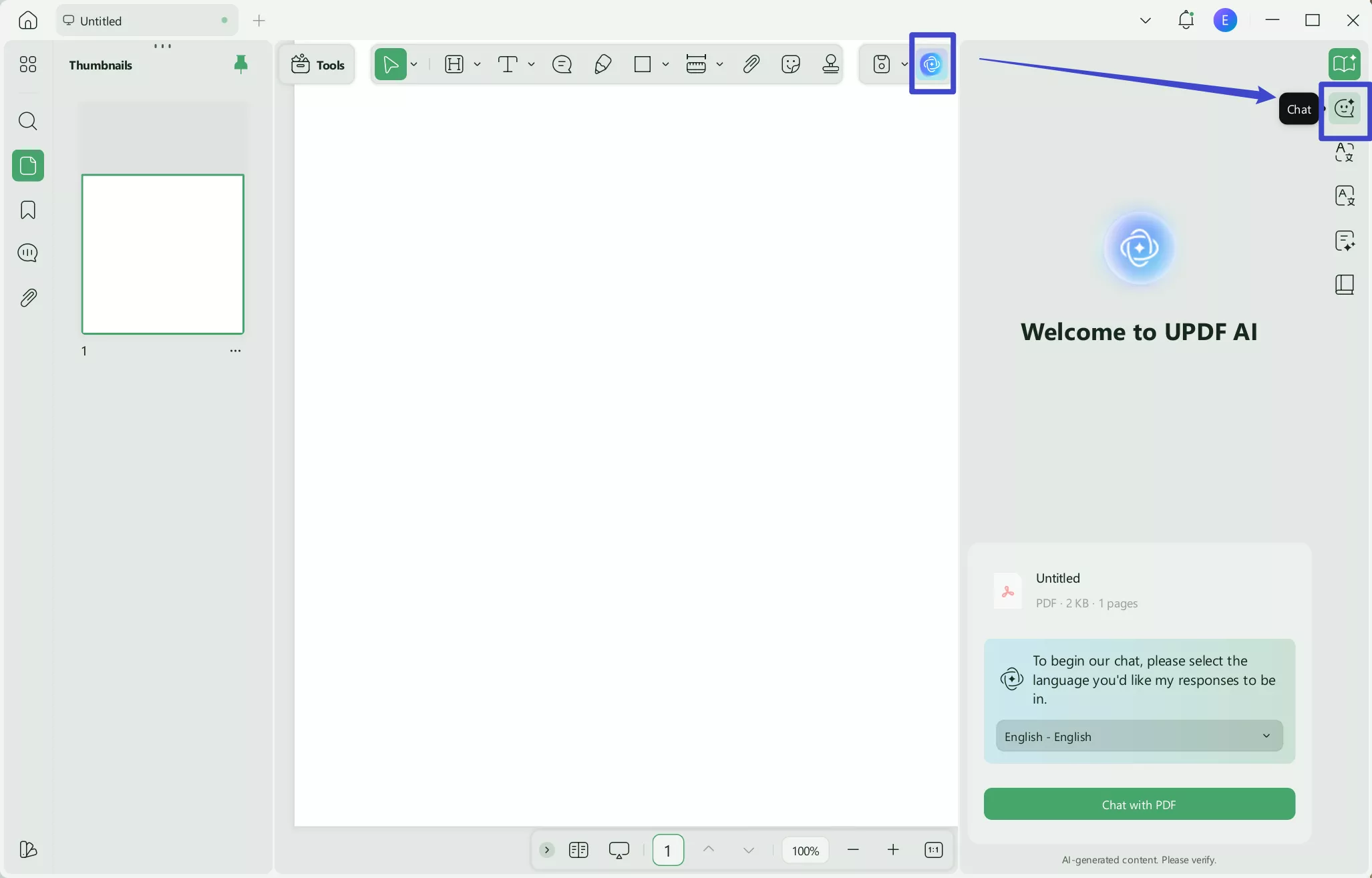The width and height of the screenshot is (1372, 878).
Task: Open the bookmarks sidebar panel
Action: click(x=28, y=210)
